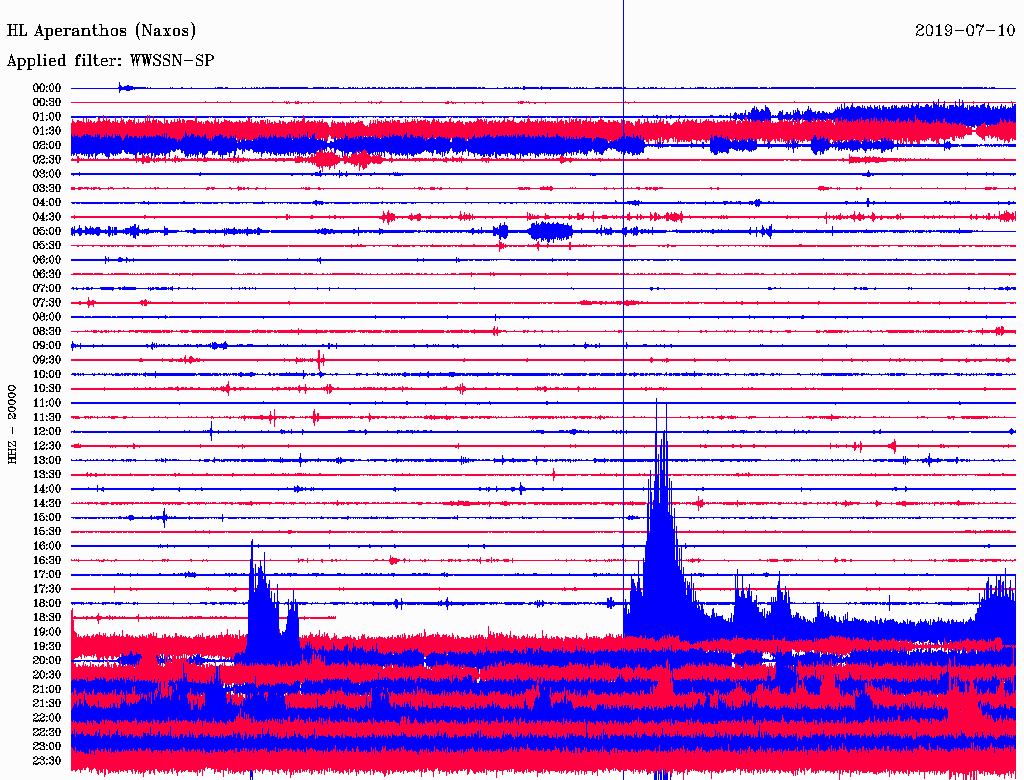Select the 18:00 time row label
Image resolution: width=1024 pixels, height=780 pixels.
pyautogui.click(x=47, y=603)
